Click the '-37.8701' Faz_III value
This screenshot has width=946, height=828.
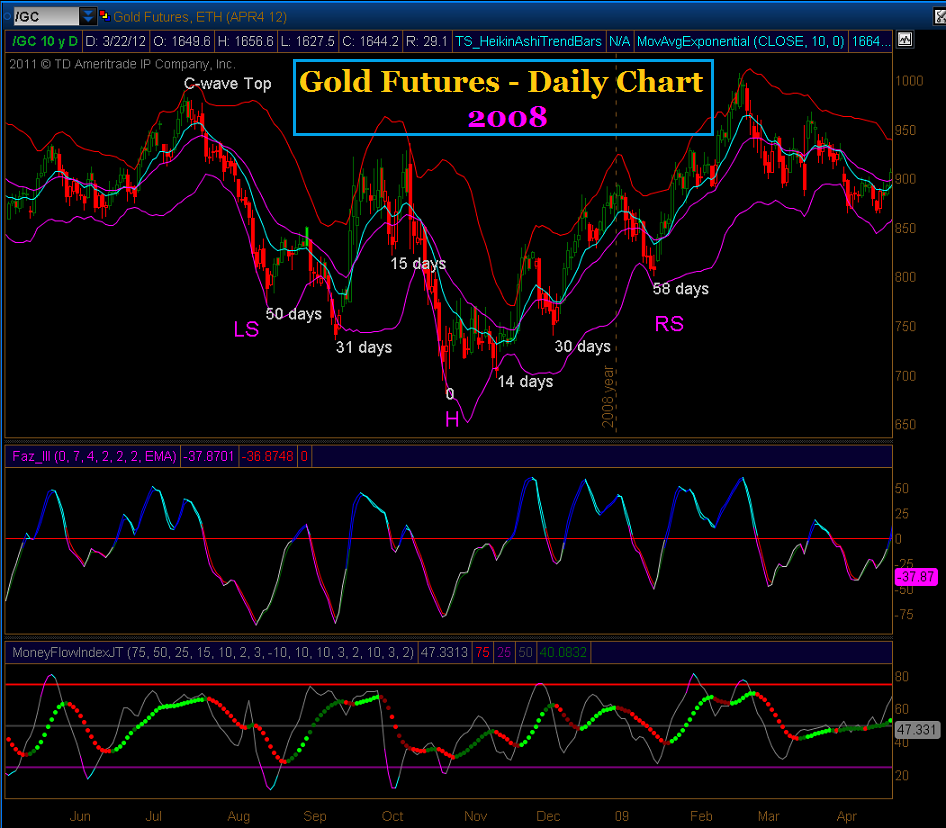tap(209, 456)
